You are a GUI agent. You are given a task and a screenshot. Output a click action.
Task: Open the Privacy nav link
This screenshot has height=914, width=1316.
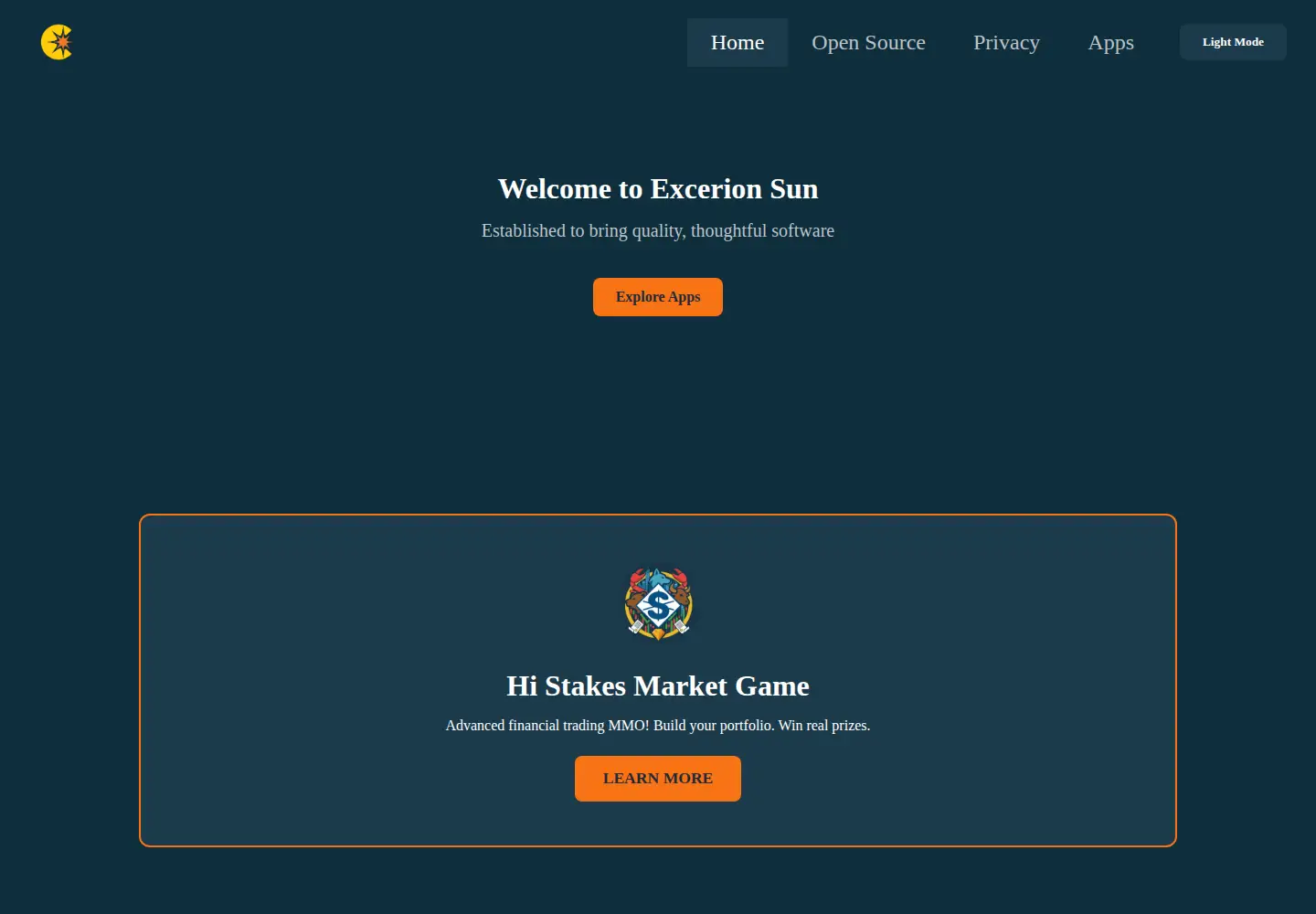(x=1006, y=42)
